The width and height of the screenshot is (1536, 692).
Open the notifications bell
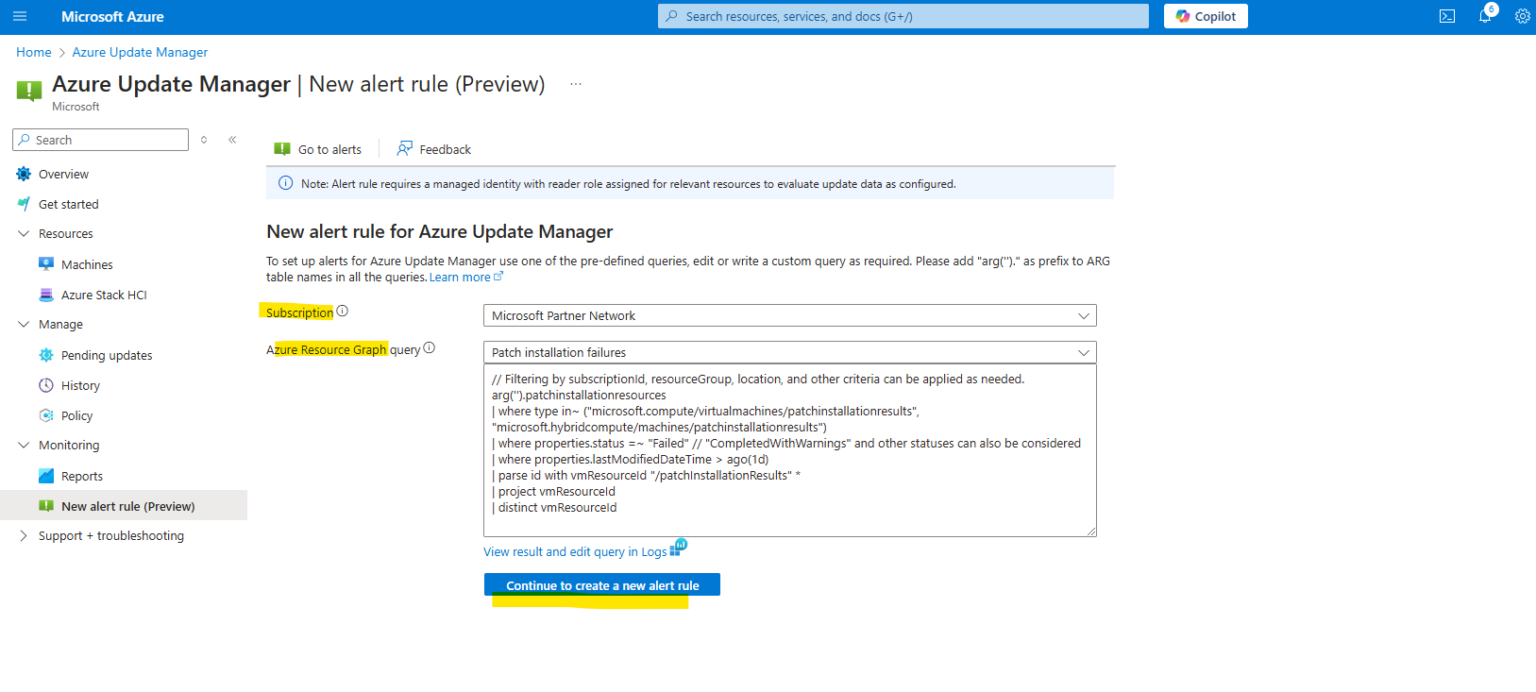tap(1484, 15)
